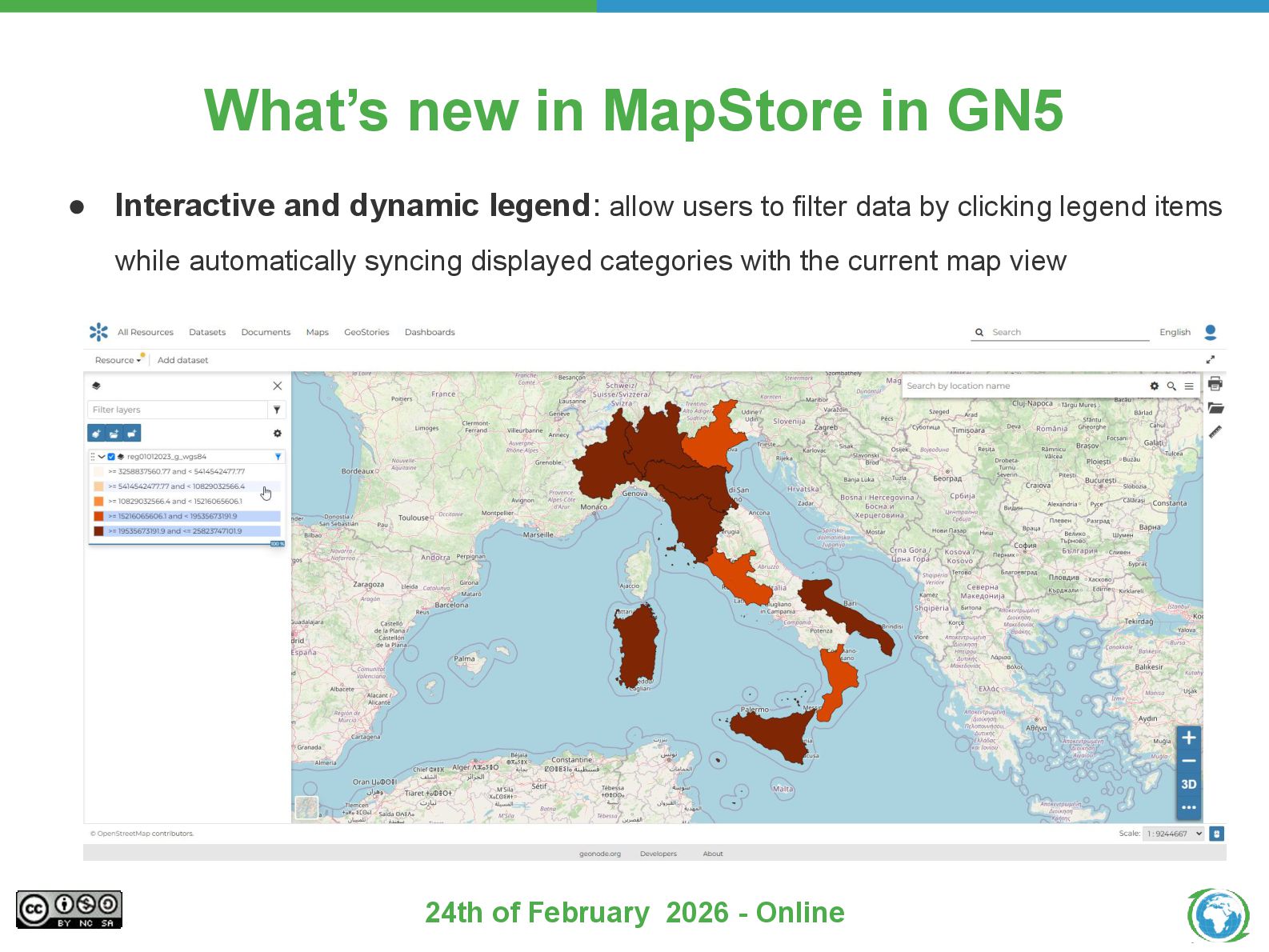Open the map search settings gear
1269x952 pixels.
(1154, 386)
